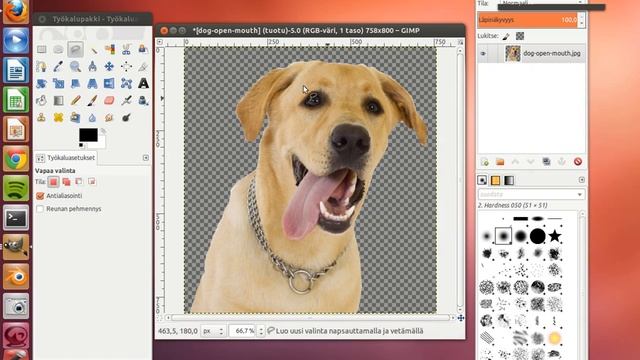Select the Perspective tool
The image size is (640, 360).
pyautogui.click(x=93, y=83)
